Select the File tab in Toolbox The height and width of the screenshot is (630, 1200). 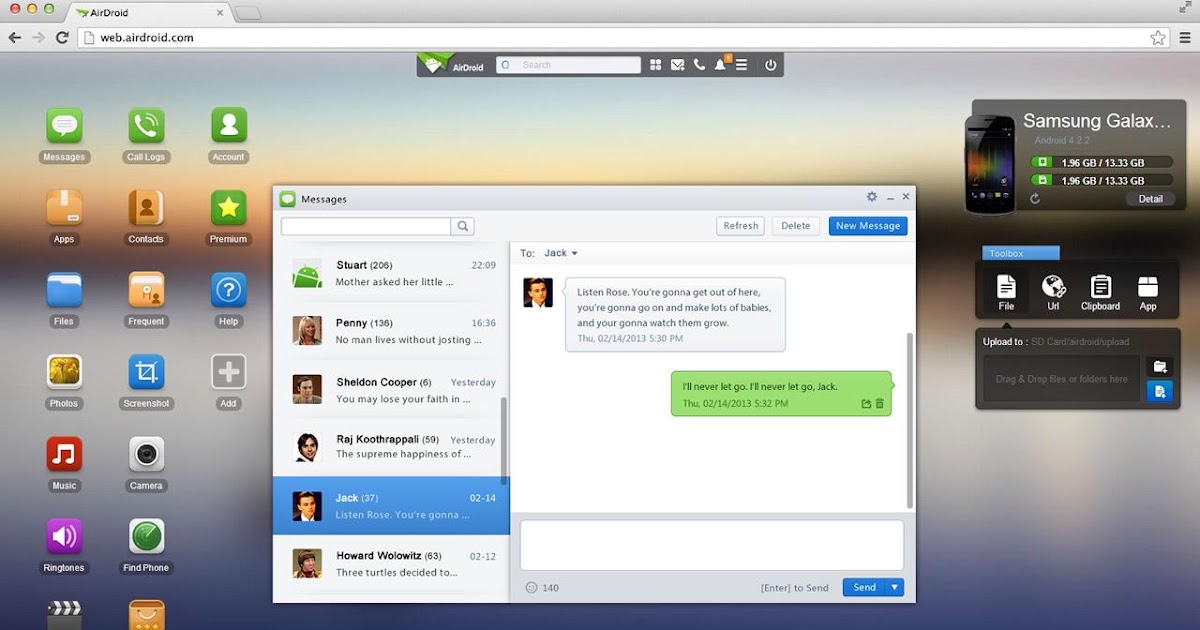[1006, 293]
